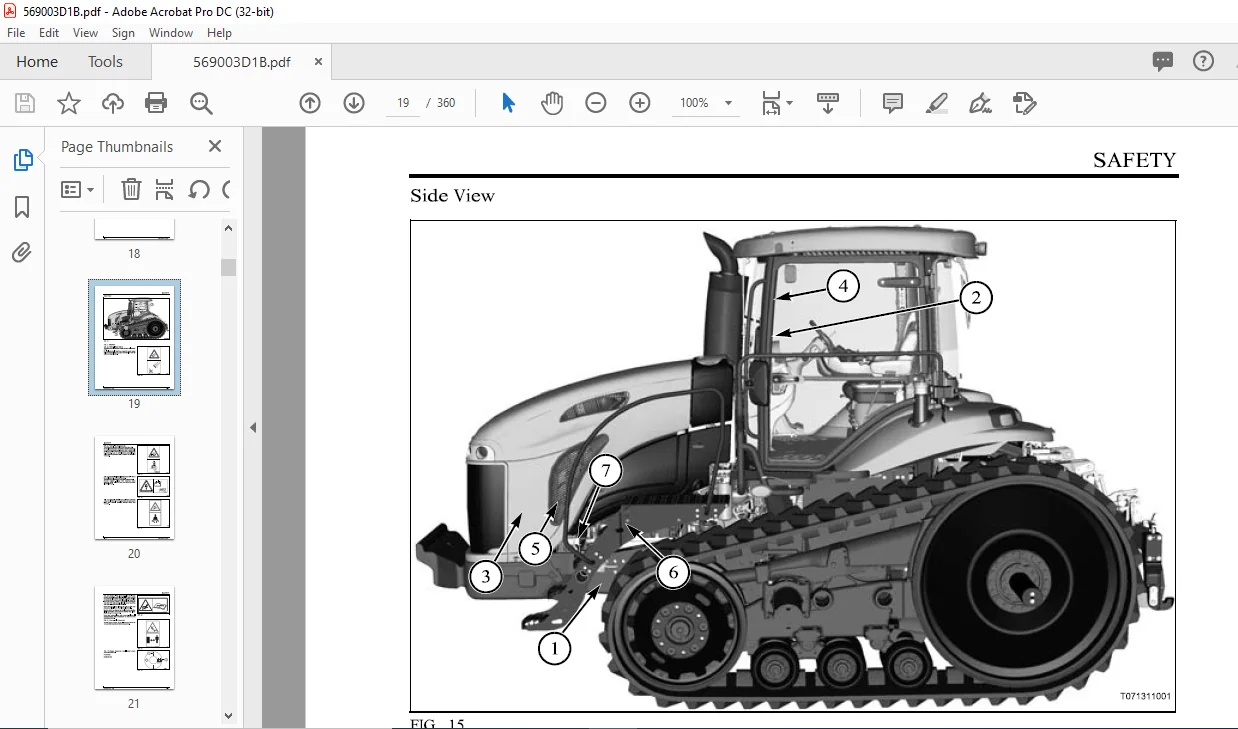Rotate pages counterclockwise icon

[x=199, y=189]
